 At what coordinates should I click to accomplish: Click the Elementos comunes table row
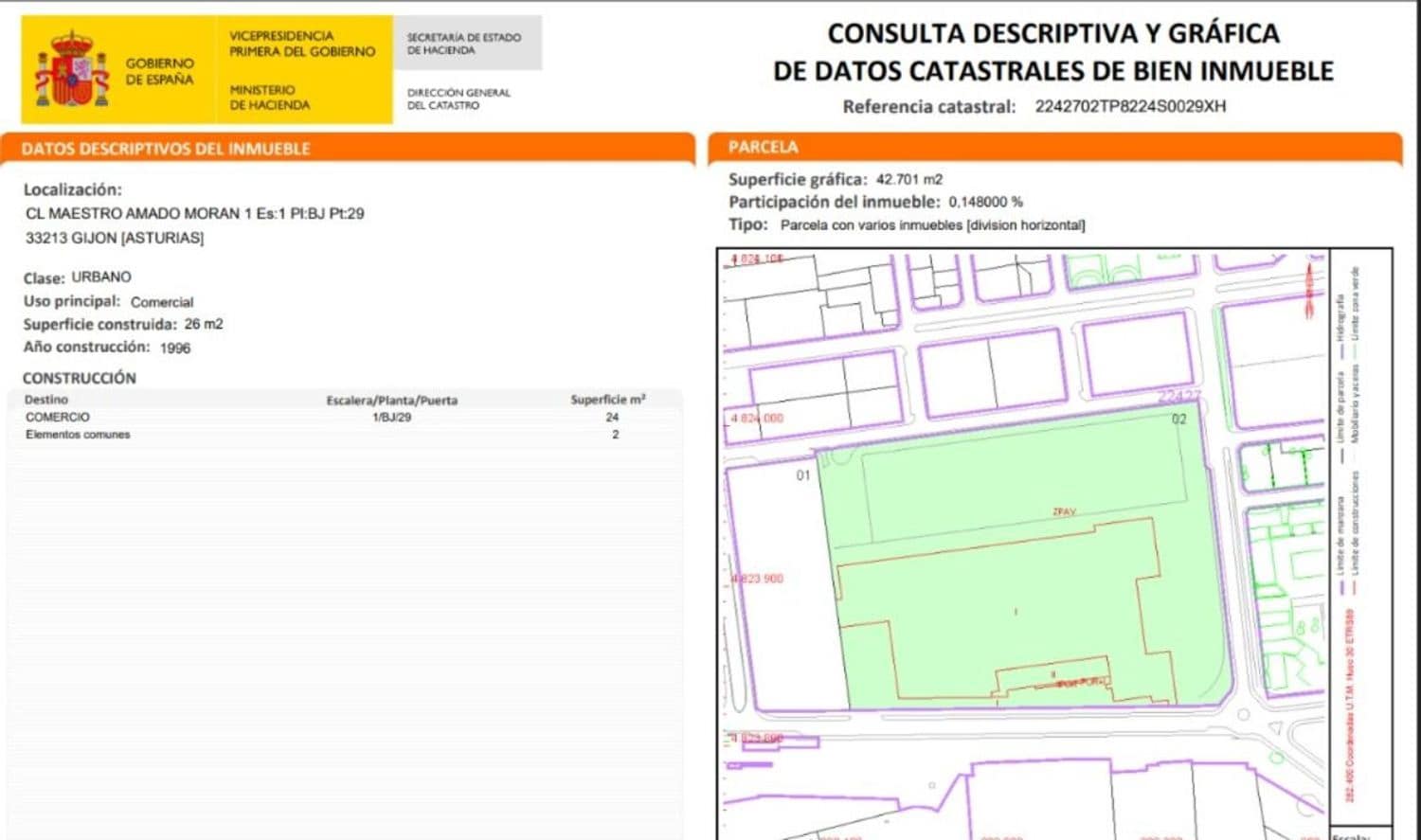[76, 435]
